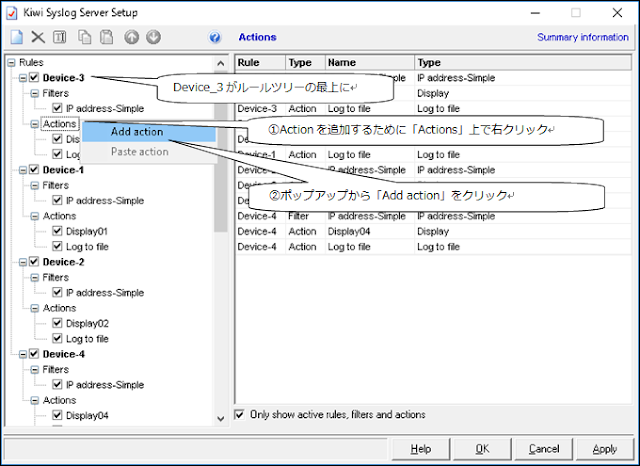Toggle the Device-4 rule checkbox

tap(34, 354)
